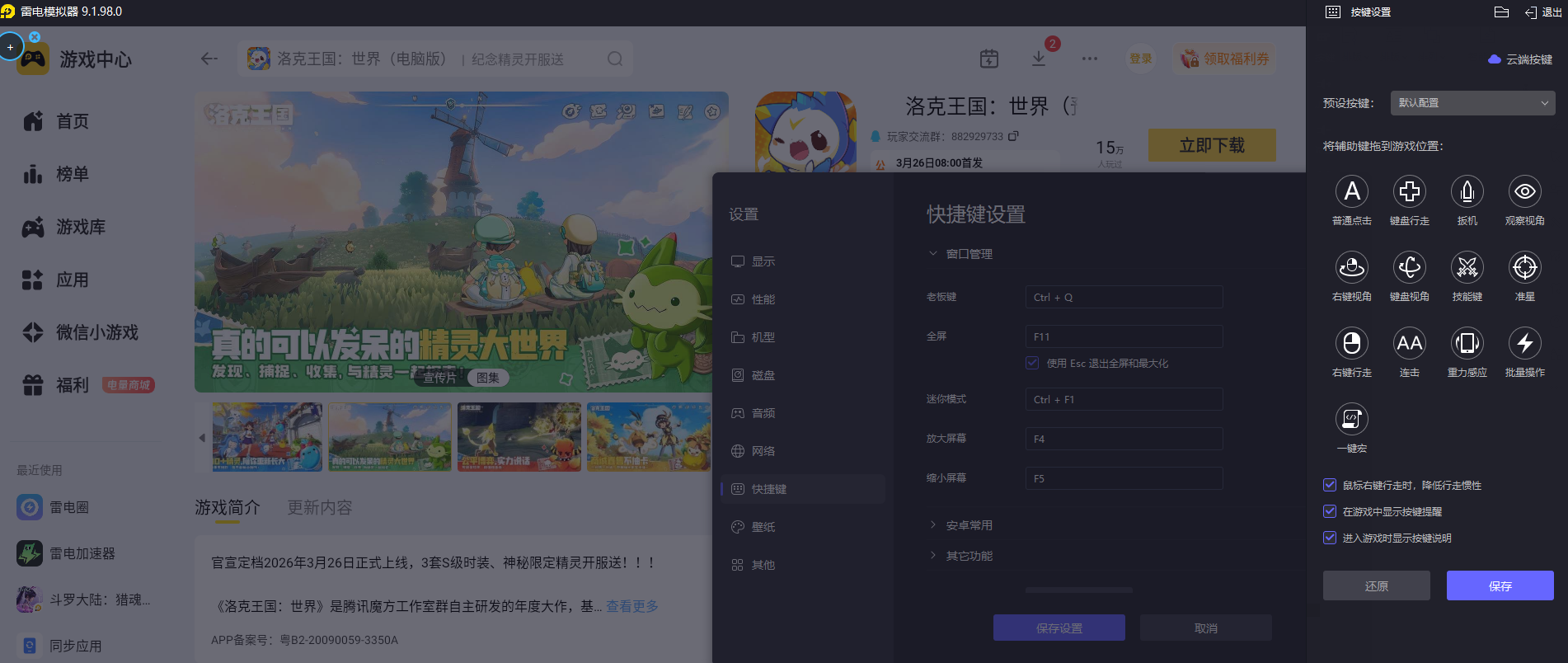1568x663 pixels.
Task: Choose the 技能键 skill key tool
Action: click(1467, 267)
